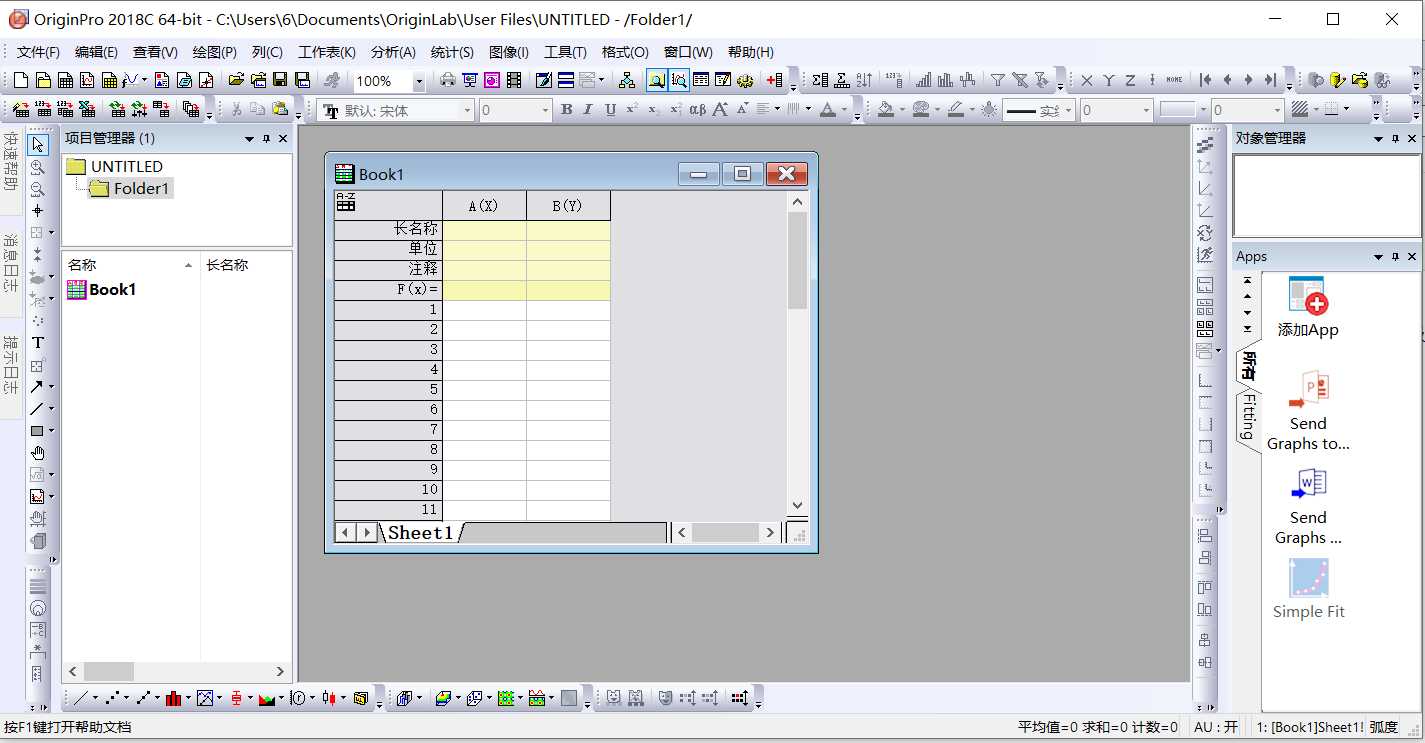Toggle Bold formatting

[567, 109]
